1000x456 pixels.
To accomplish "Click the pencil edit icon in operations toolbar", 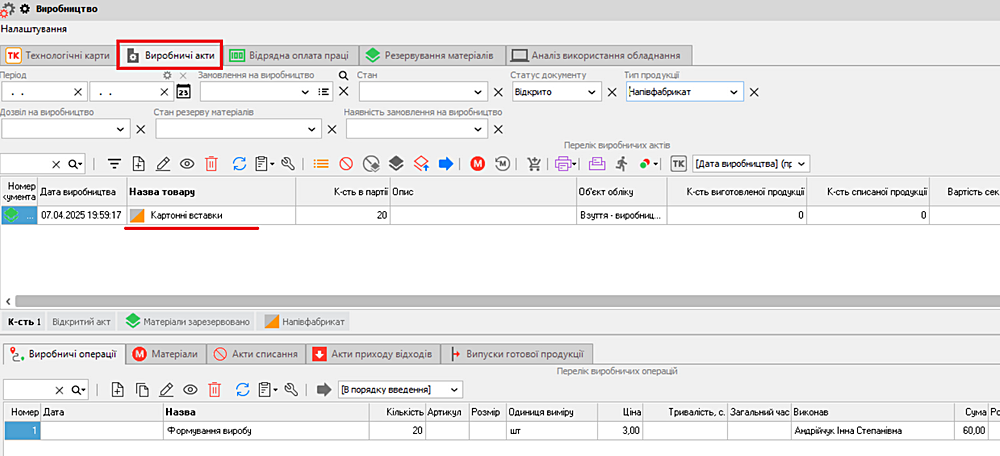I will coord(166,389).
